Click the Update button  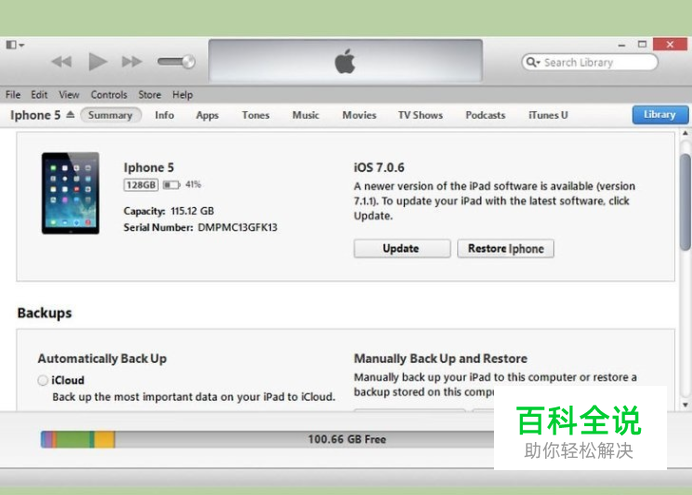[402, 248]
